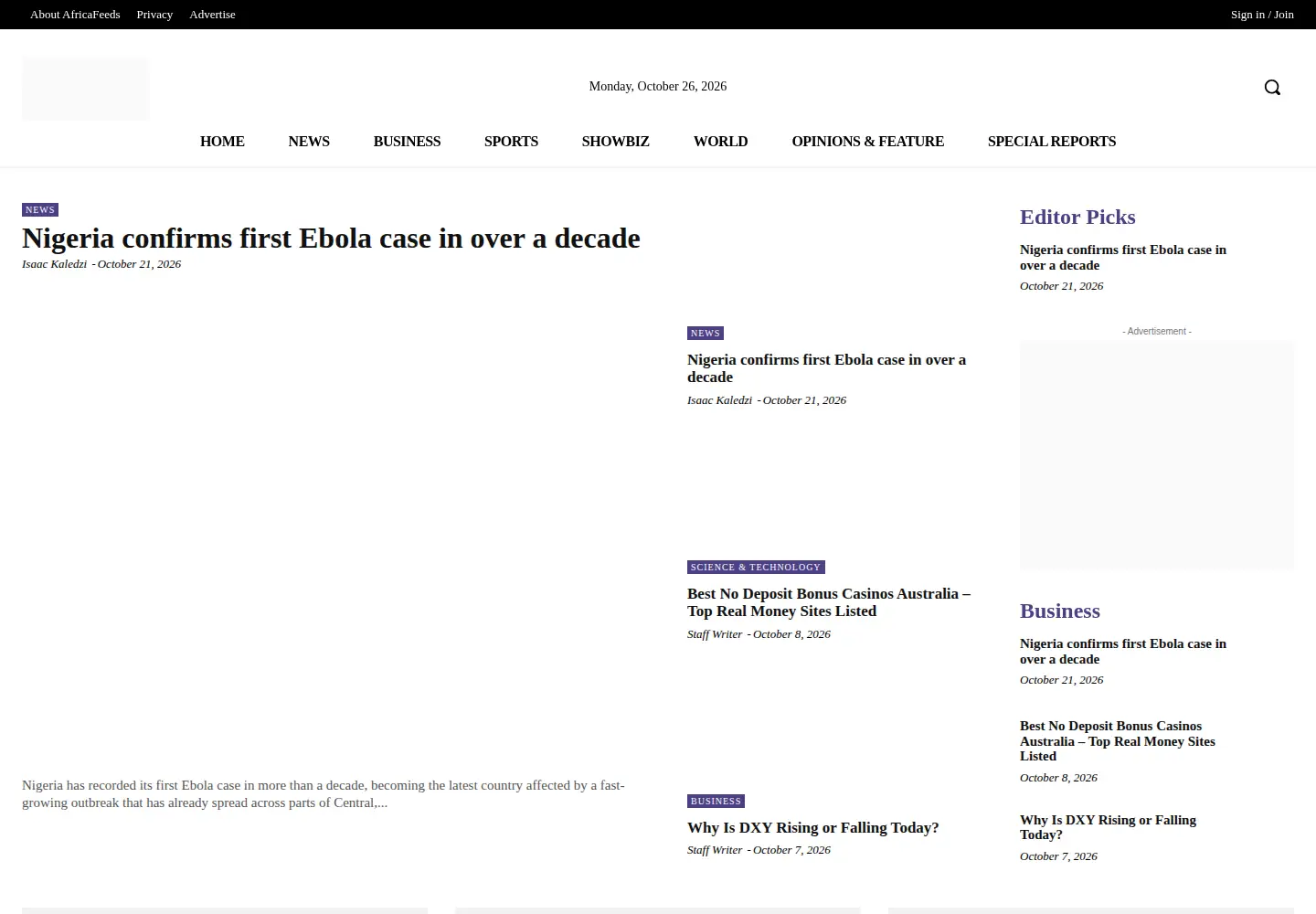The image size is (1316, 914).
Task: Click Staff Writer beside October 8, 2026
Action: coord(715,634)
